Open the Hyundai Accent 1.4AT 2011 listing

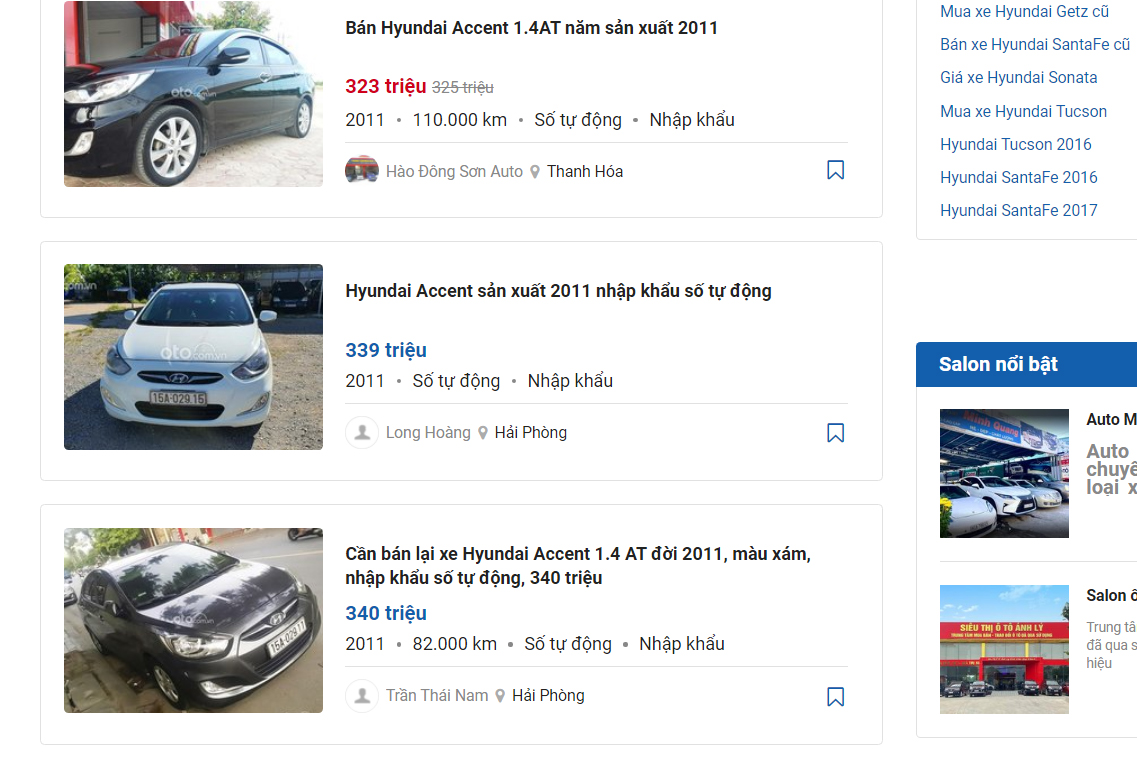pyautogui.click(x=528, y=28)
